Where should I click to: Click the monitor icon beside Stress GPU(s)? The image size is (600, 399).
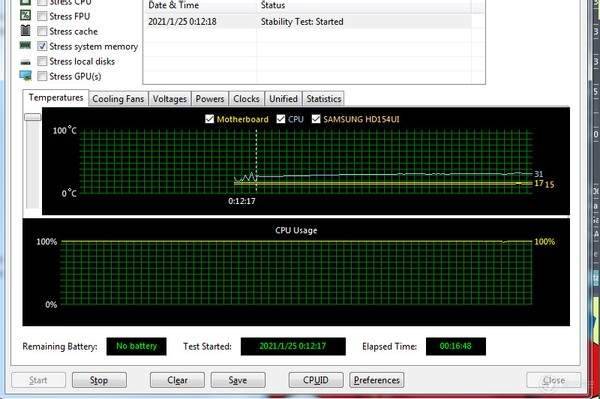click(25, 76)
